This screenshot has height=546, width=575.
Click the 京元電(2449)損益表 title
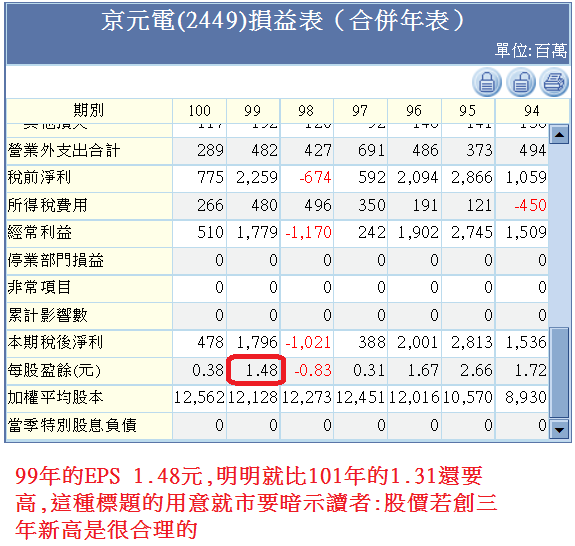click(x=212, y=21)
